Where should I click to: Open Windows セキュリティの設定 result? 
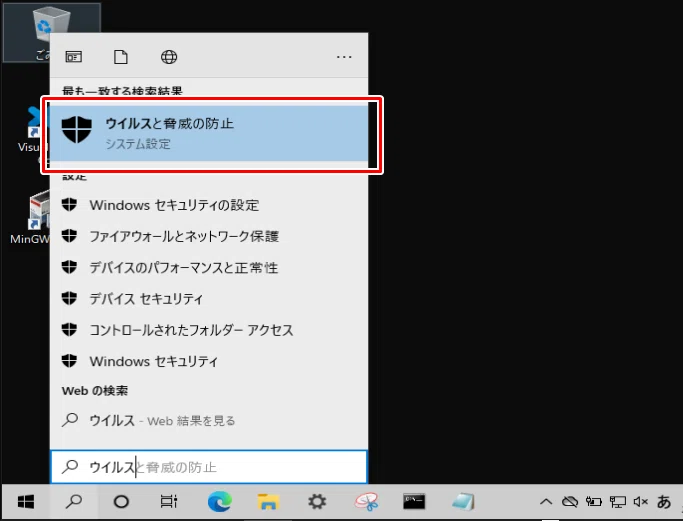(x=209, y=205)
